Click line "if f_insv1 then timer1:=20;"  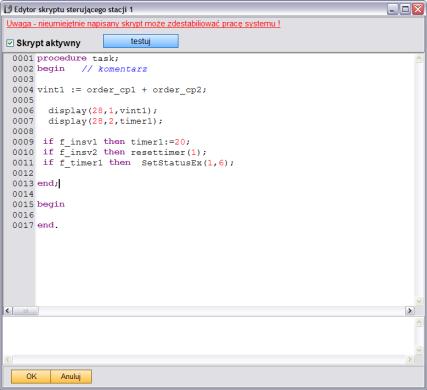[x=116, y=142]
